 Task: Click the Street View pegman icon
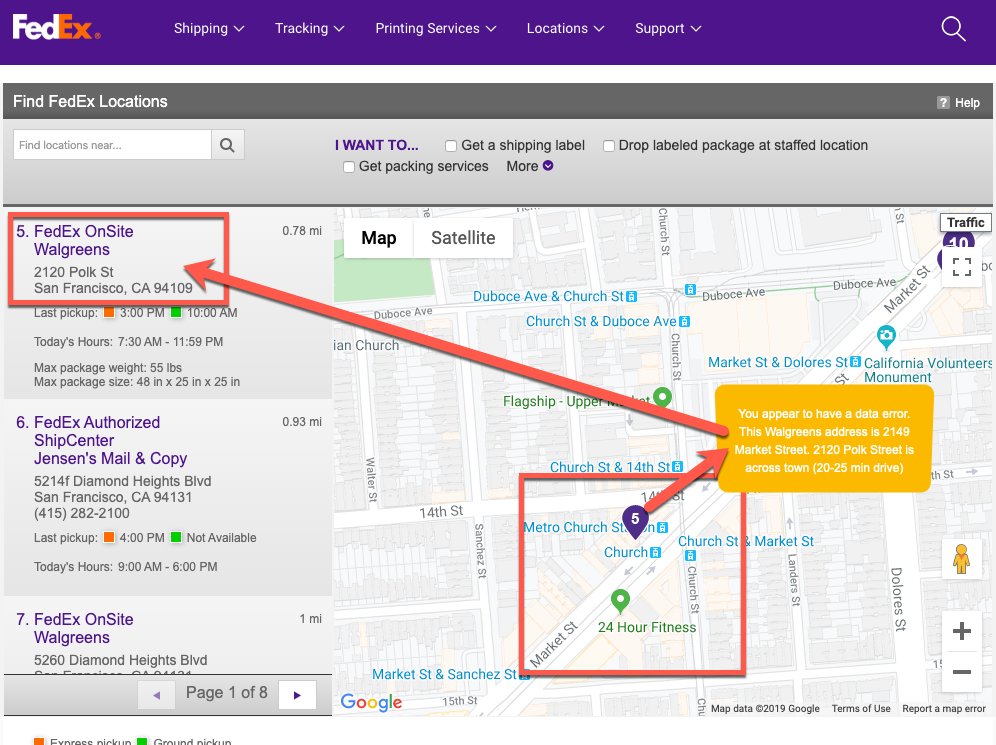point(961,560)
